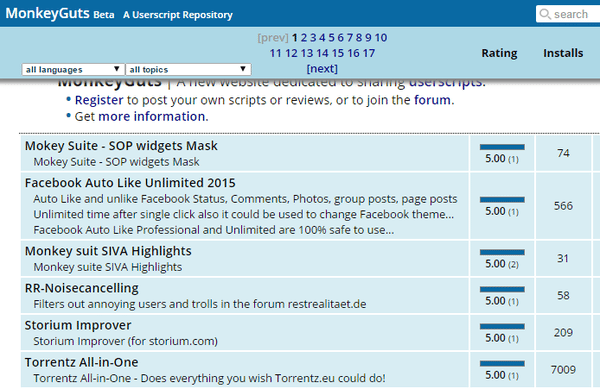Click rating bar of Storium Improver row

pos(502,326)
